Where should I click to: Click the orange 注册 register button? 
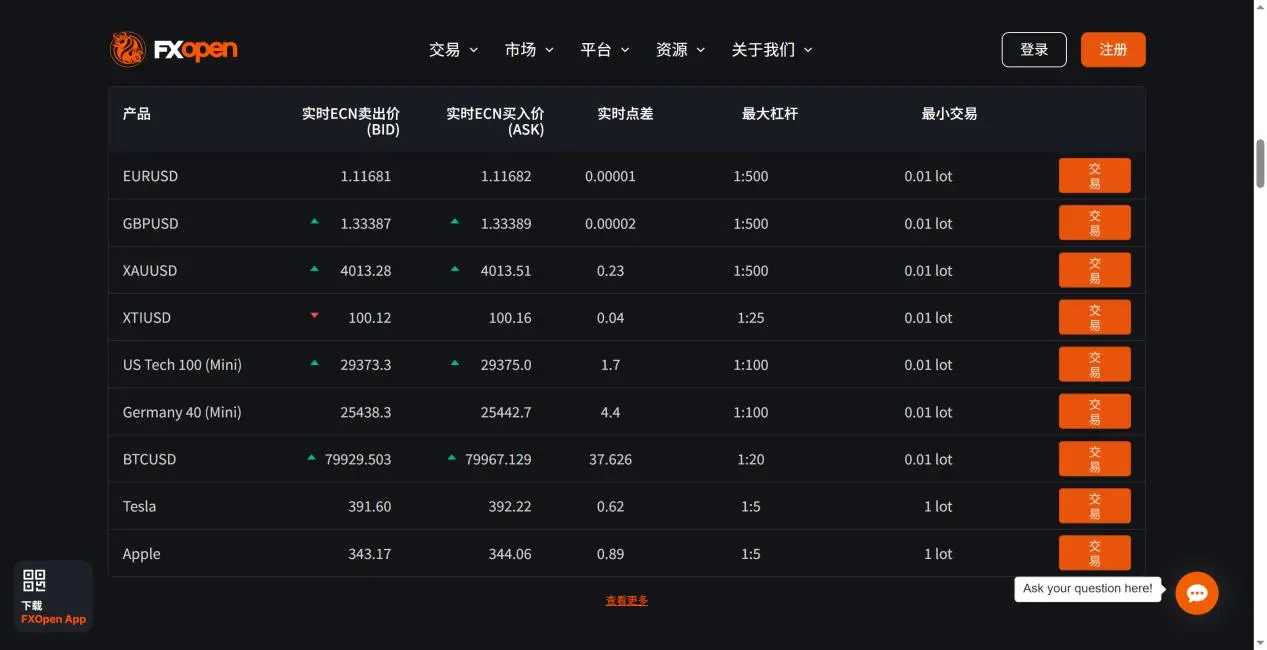1113,50
